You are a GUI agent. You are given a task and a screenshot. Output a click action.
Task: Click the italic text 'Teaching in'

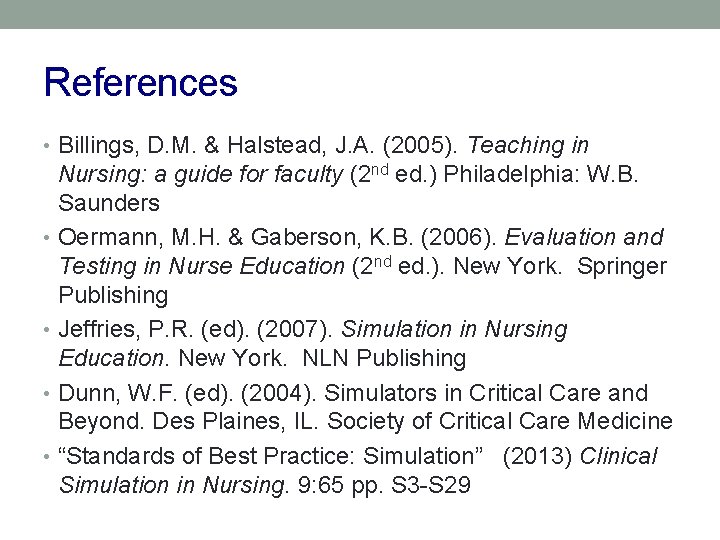click(x=529, y=146)
